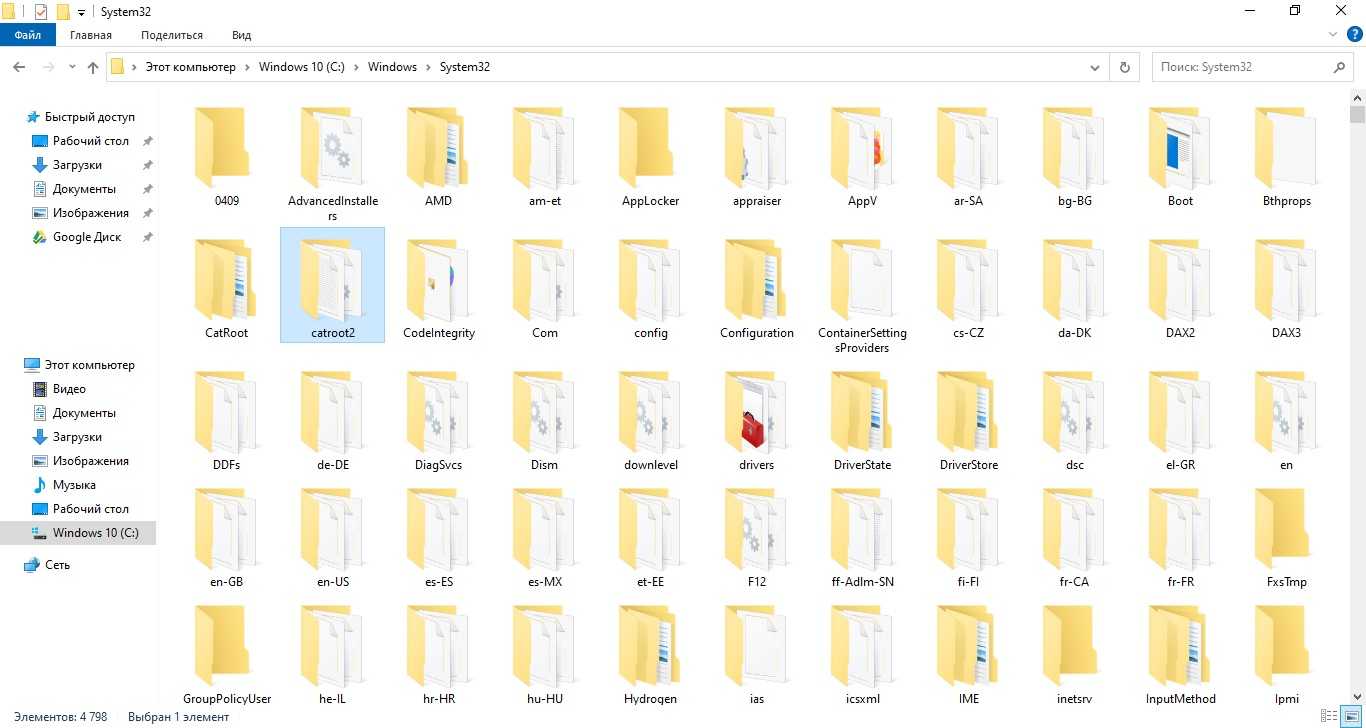Open Google Диск in Quick access

pos(87,237)
